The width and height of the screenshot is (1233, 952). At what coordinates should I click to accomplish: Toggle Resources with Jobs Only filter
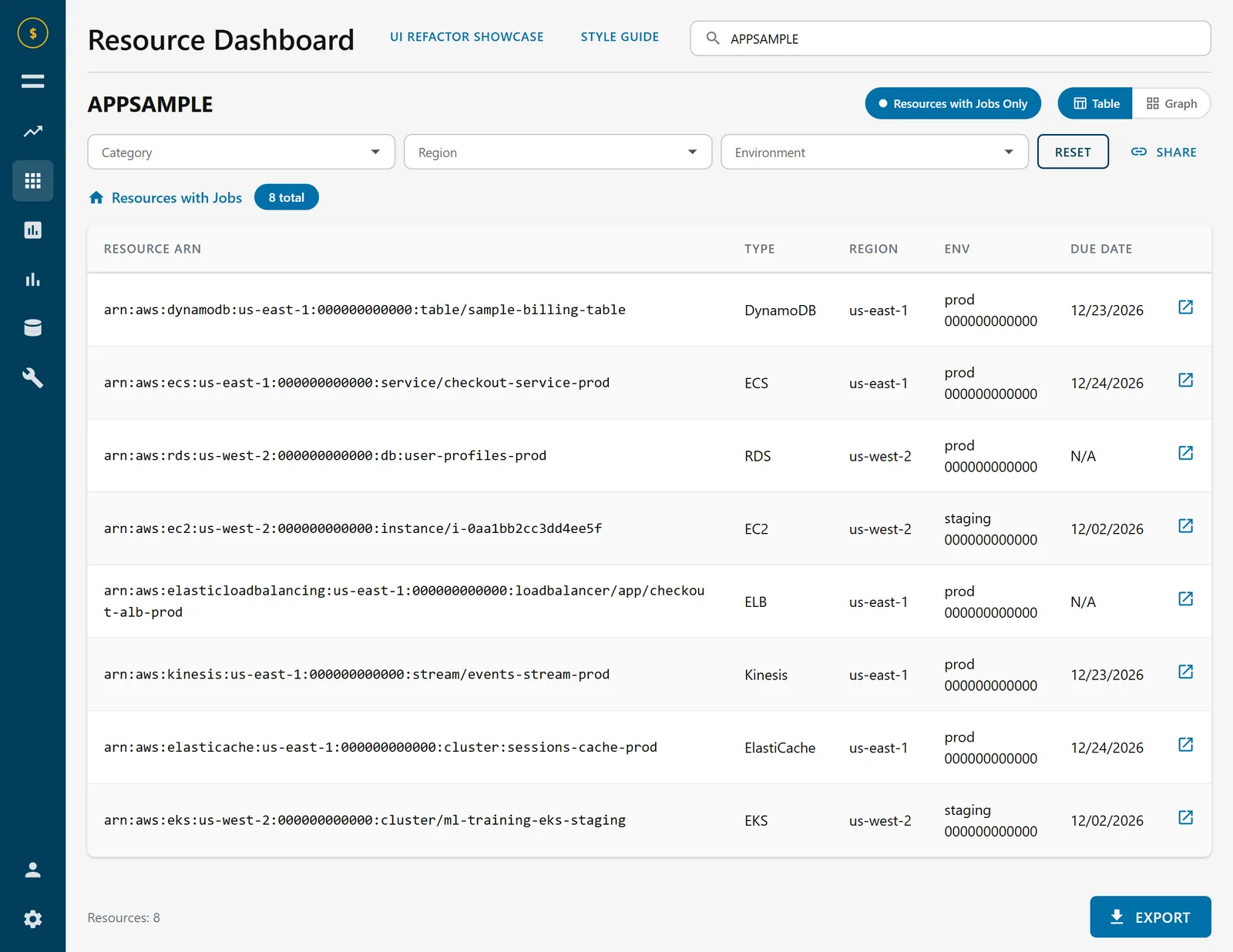[x=952, y=103]
